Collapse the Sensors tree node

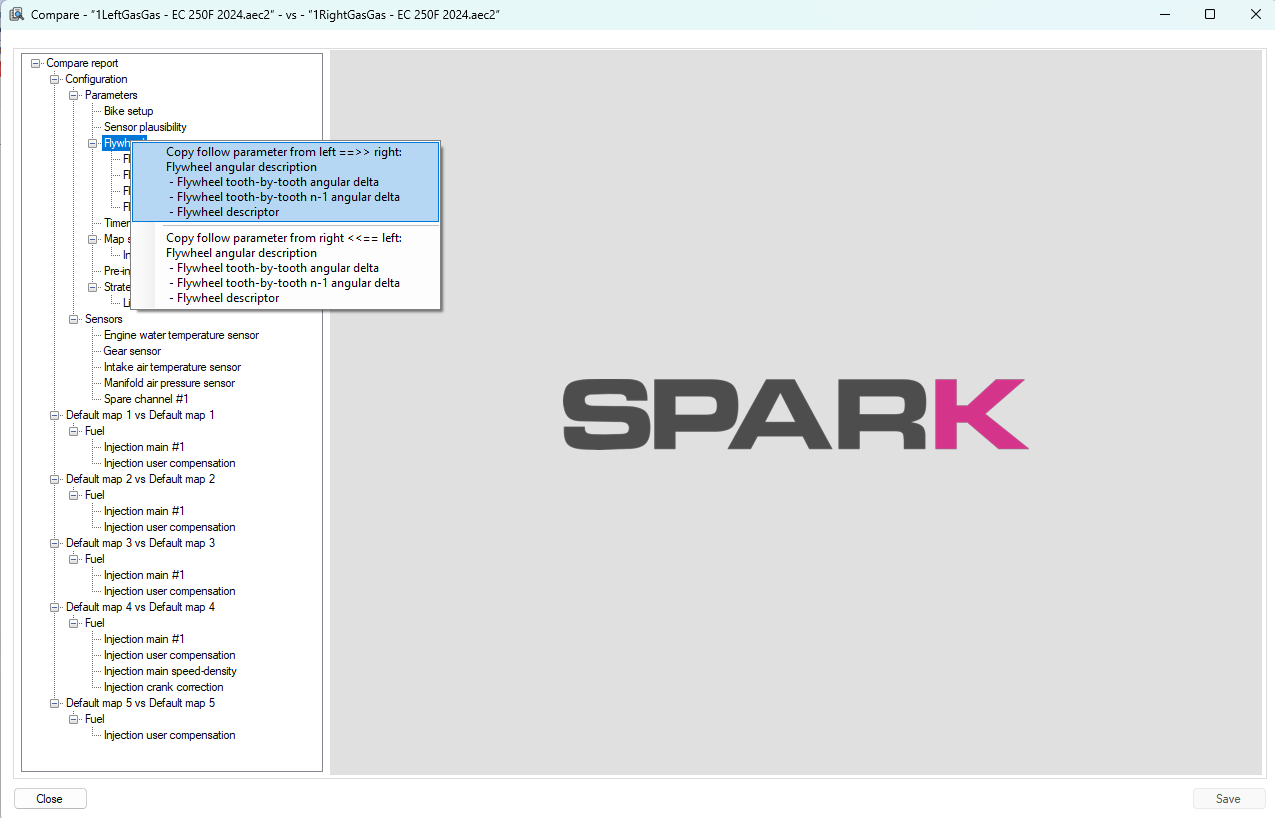coord(74,319)
